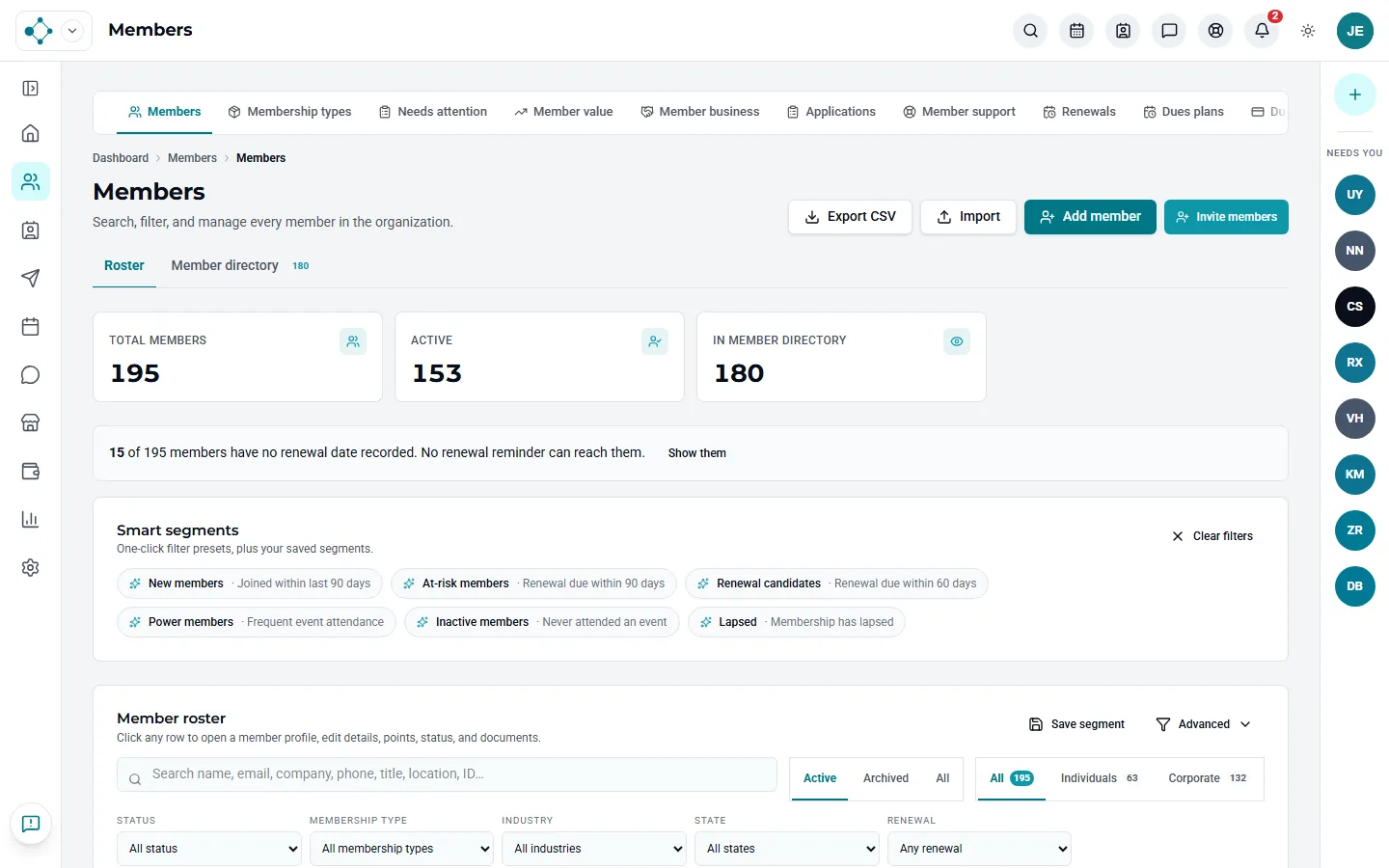This screenshot has height=868, width=1389.
Task: Open ZR avatar in Needs You
Action: pyautogui.click(x=1354, y=530)
